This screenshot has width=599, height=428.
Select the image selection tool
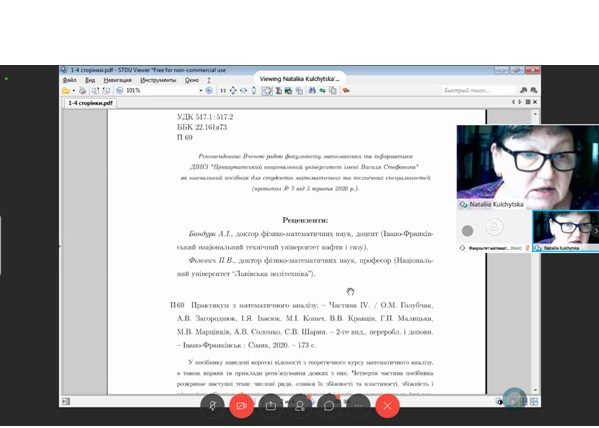click(288, 91)
